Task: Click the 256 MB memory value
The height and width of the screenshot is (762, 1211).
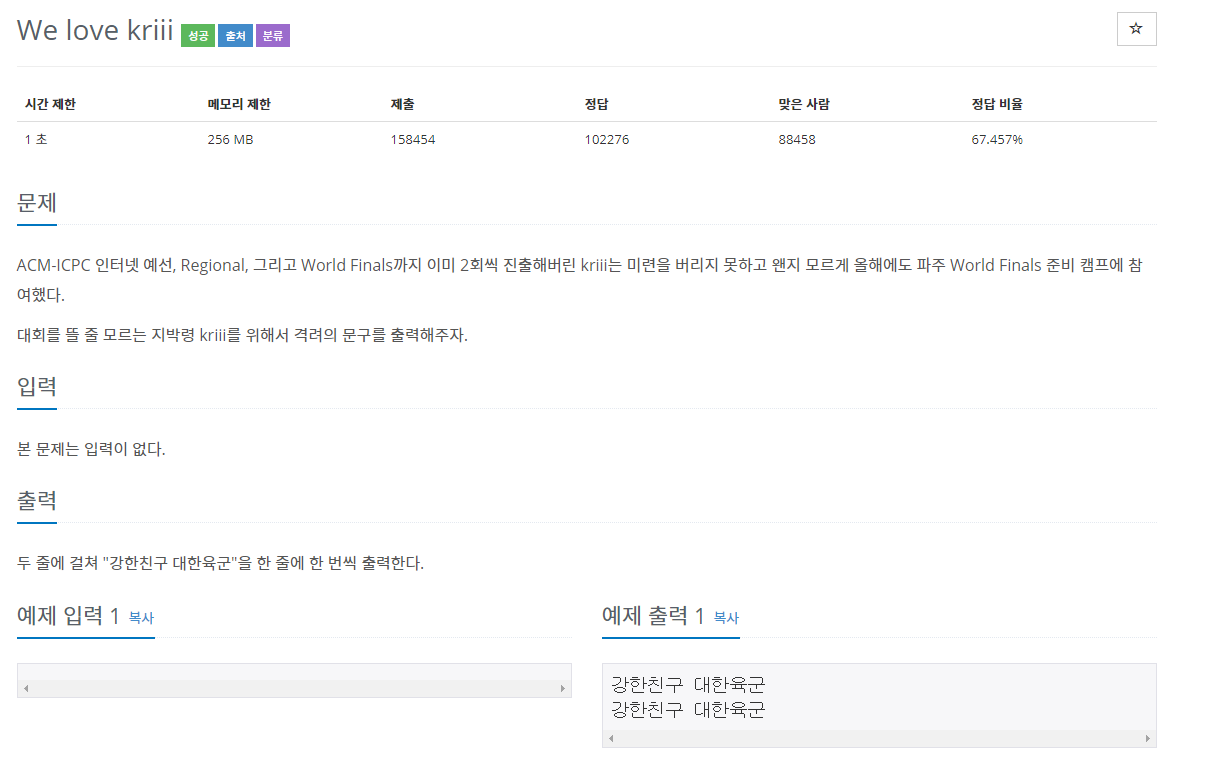Action: [230, 140]
